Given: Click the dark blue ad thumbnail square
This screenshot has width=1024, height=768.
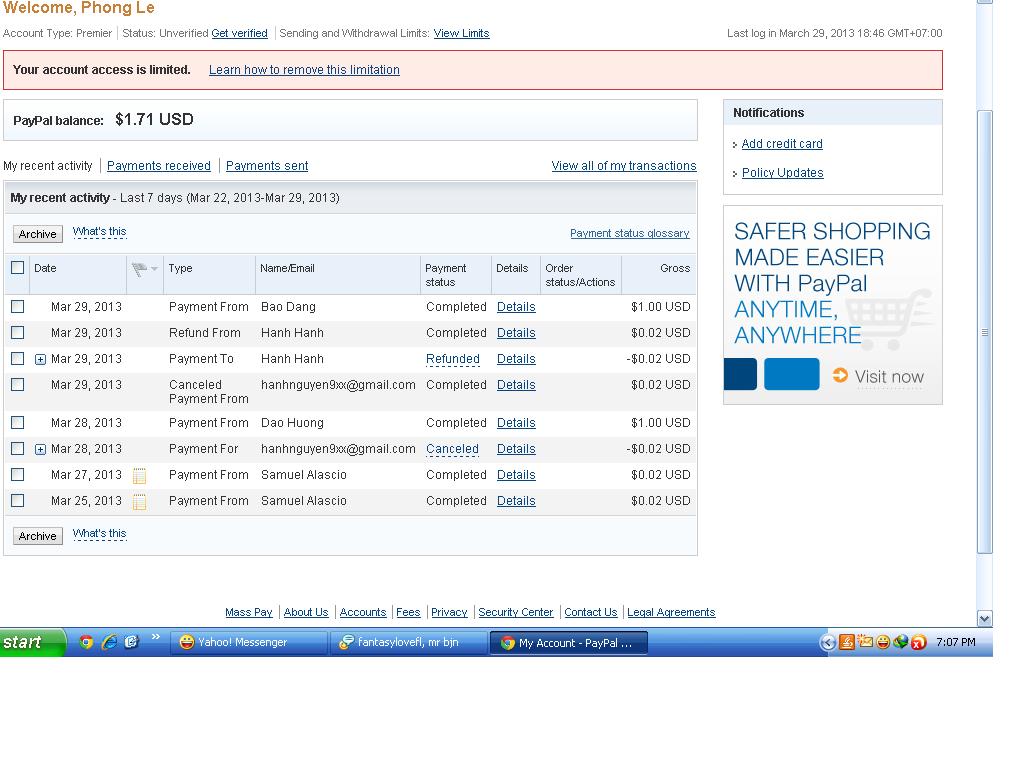Looking at the screenshot, I should point(741,374).
